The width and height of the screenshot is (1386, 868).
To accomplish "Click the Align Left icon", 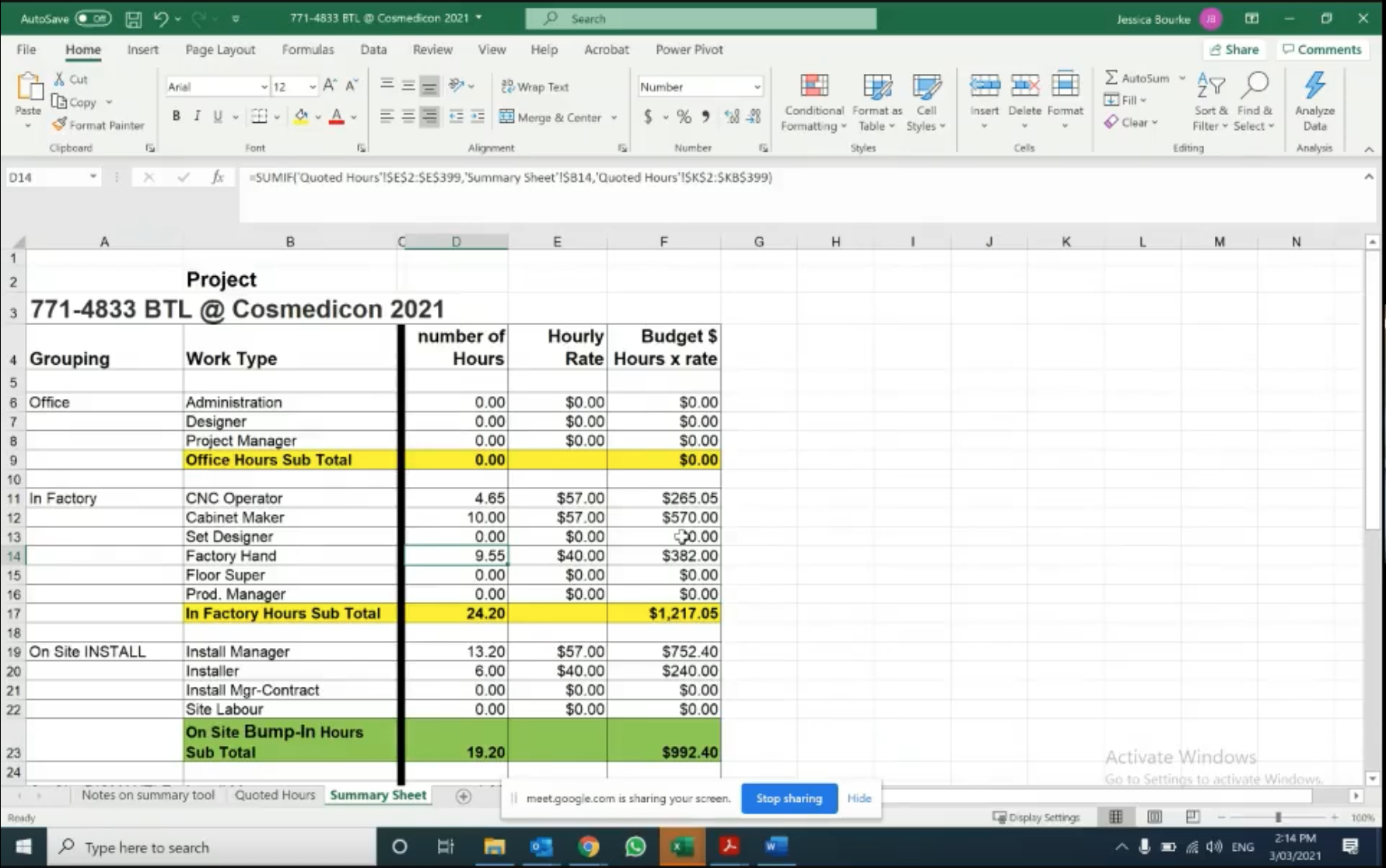I will click(x=387, y=117).
